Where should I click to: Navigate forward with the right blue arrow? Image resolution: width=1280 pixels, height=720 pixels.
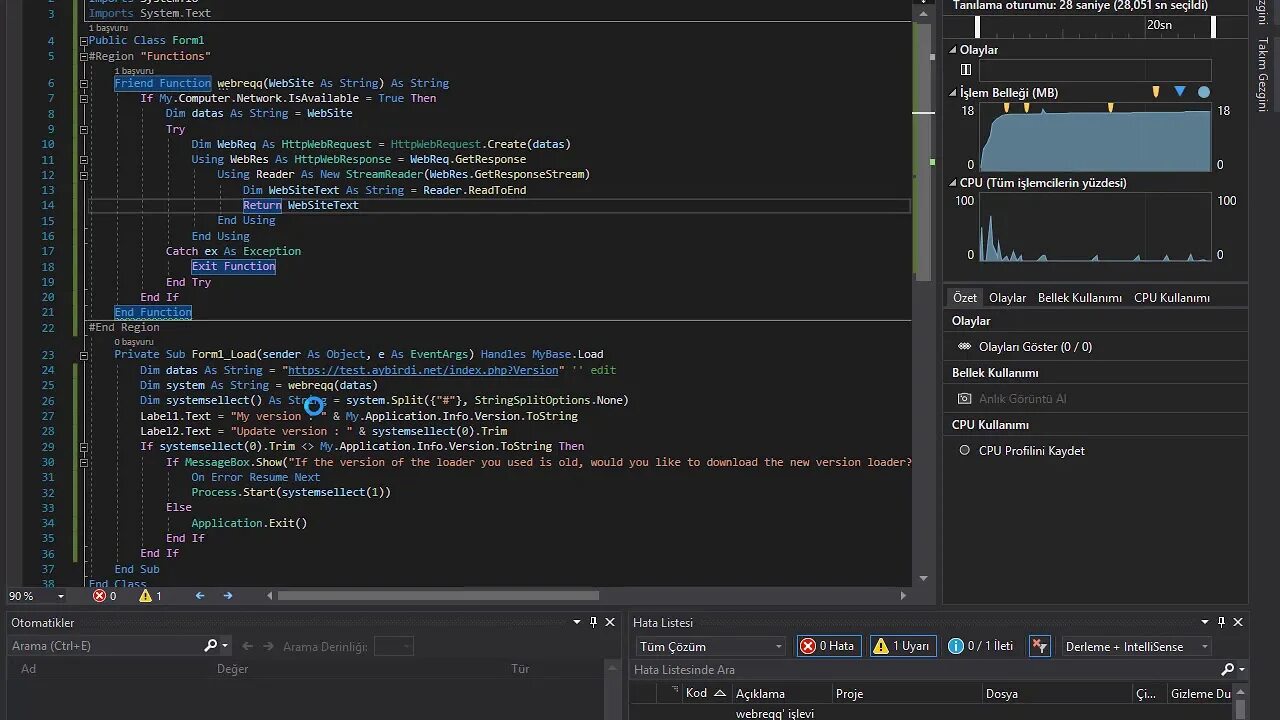pyautogui.click(x=228, y=596)
